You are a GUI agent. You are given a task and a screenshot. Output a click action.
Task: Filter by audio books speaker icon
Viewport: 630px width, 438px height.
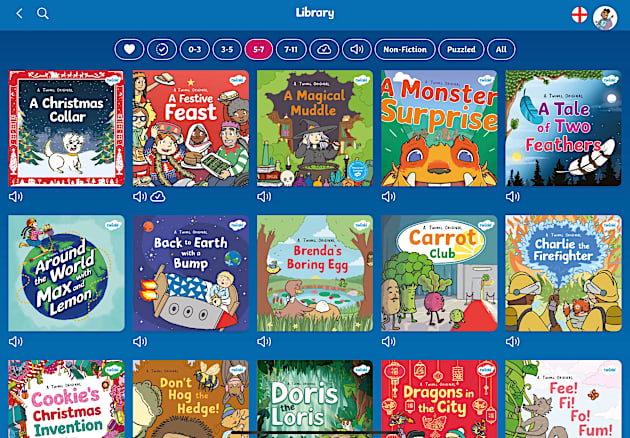pyautogui.click(x=357, y=49)
